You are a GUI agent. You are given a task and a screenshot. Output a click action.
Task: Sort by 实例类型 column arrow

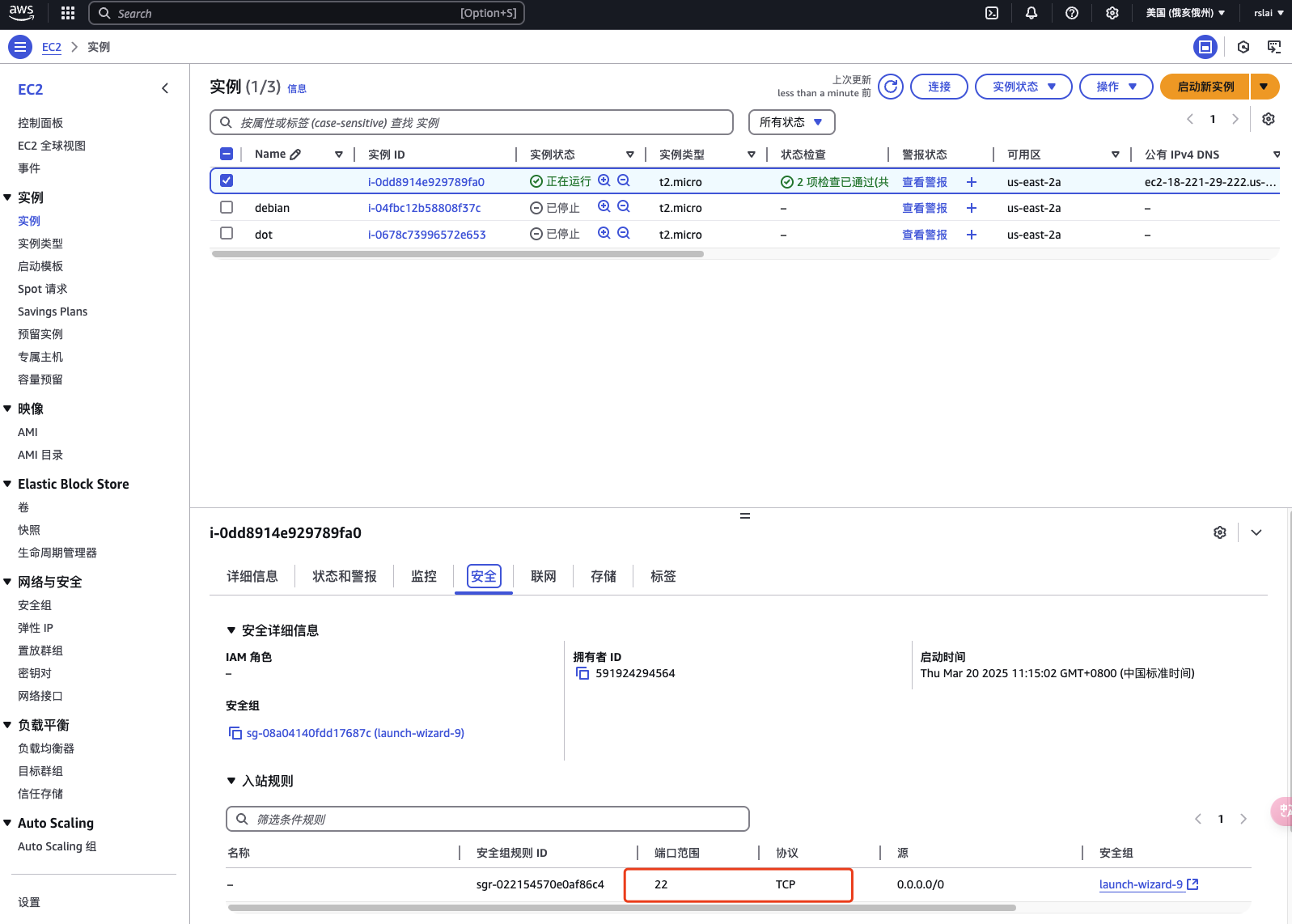tap(752, 155)
